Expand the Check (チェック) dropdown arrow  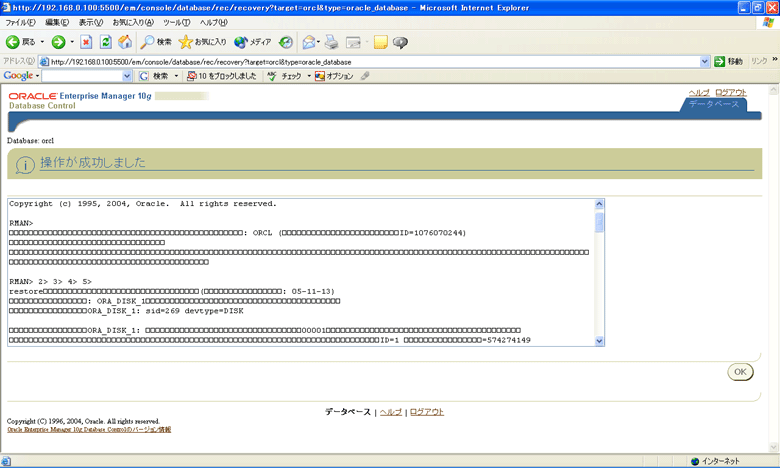coord(309,76)
